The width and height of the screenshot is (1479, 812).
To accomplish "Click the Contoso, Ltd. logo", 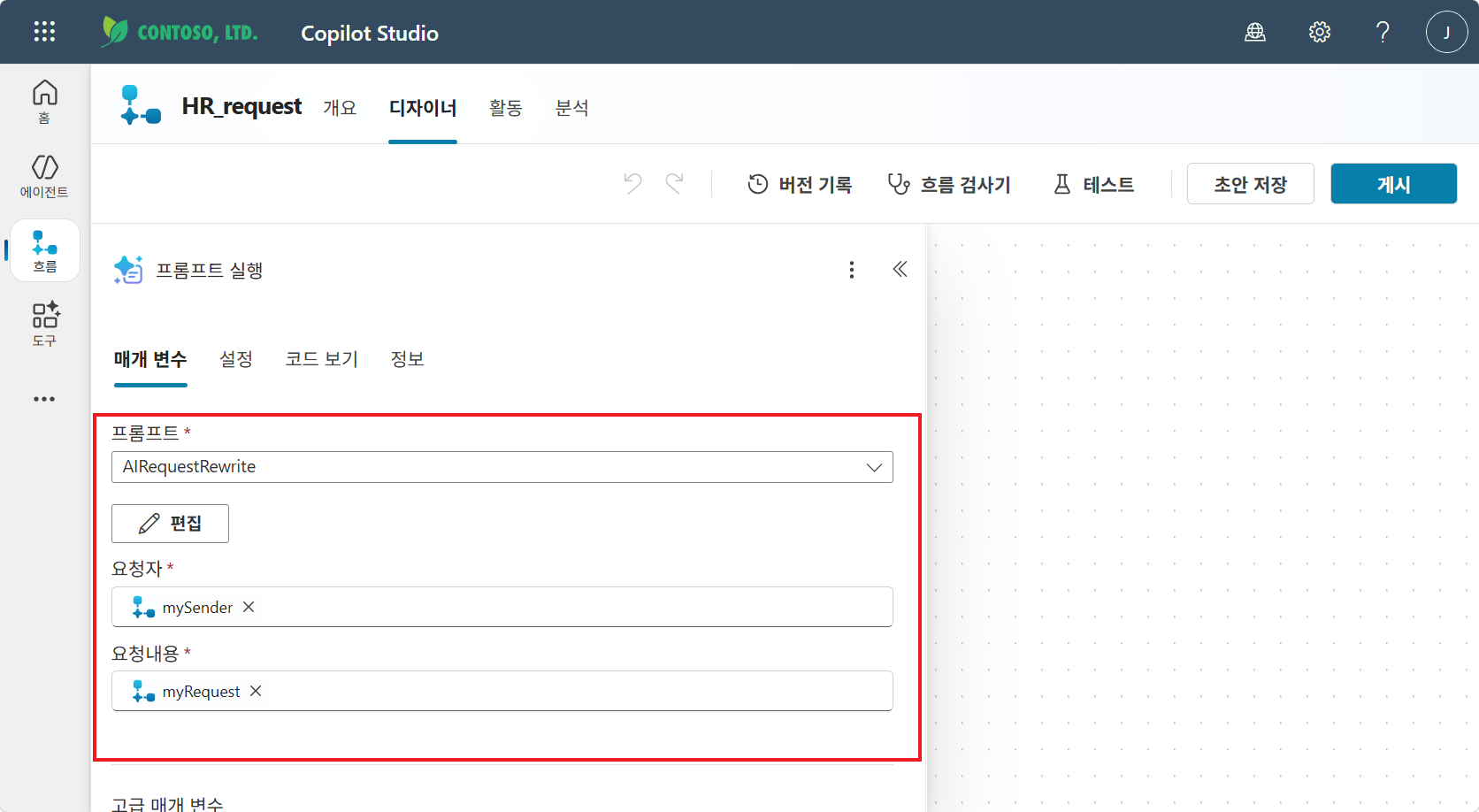I will 180,32.
